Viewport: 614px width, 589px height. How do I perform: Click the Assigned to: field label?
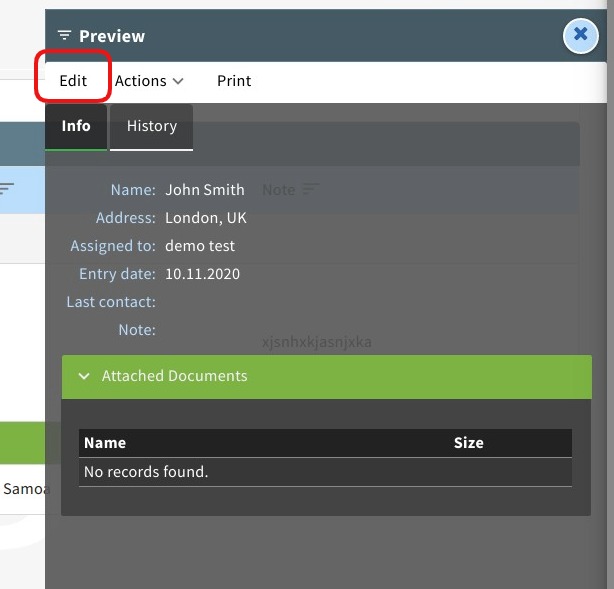(x=113, y=246)
